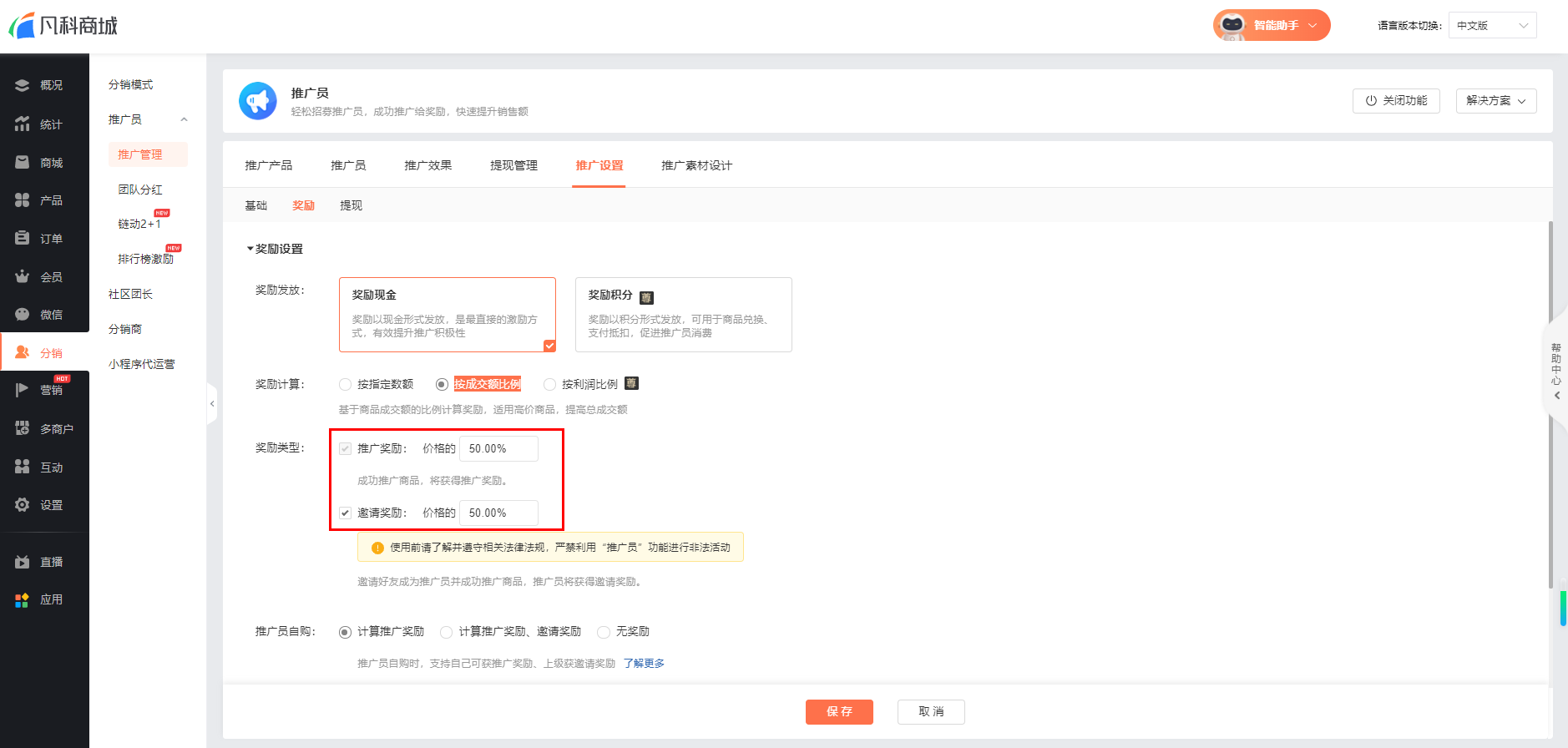The height and width of the screenshot is (748, 1568).
Task: Collapse the 奖励设置 section
Action: tap(250, 249)
